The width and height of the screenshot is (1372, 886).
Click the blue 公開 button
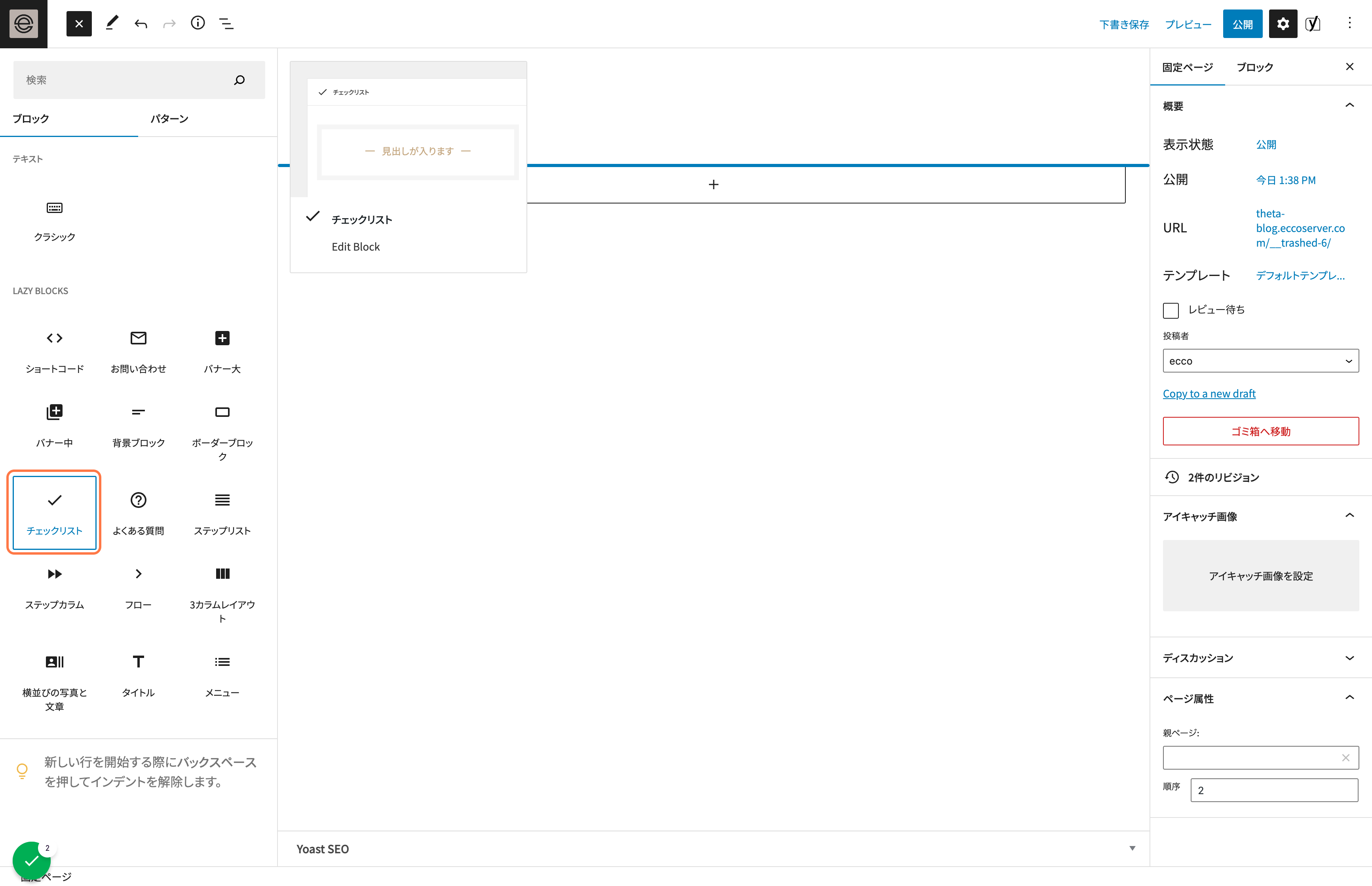(1242, 24)
